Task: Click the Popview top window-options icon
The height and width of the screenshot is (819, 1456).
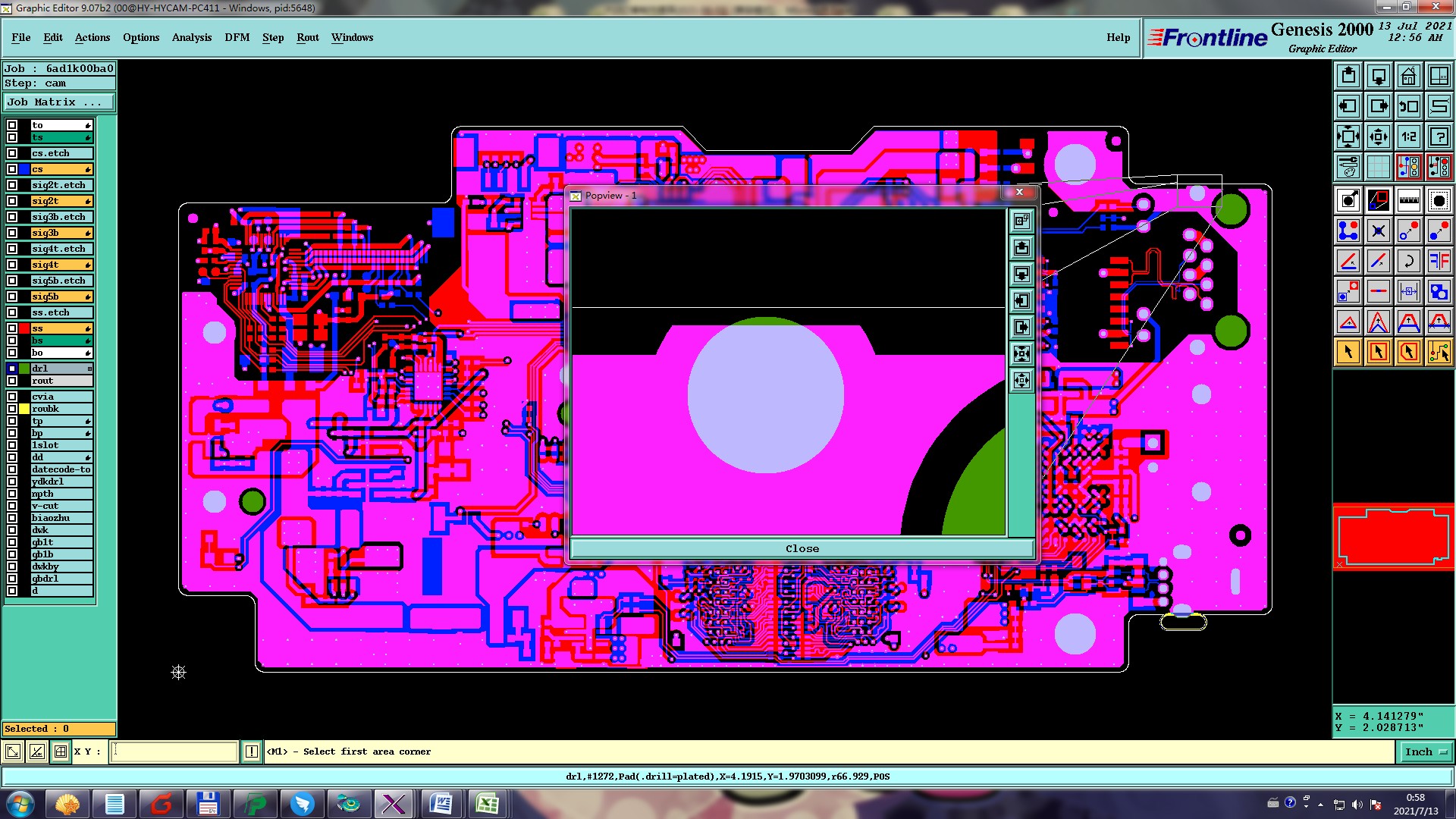Action: (1022, 221)
